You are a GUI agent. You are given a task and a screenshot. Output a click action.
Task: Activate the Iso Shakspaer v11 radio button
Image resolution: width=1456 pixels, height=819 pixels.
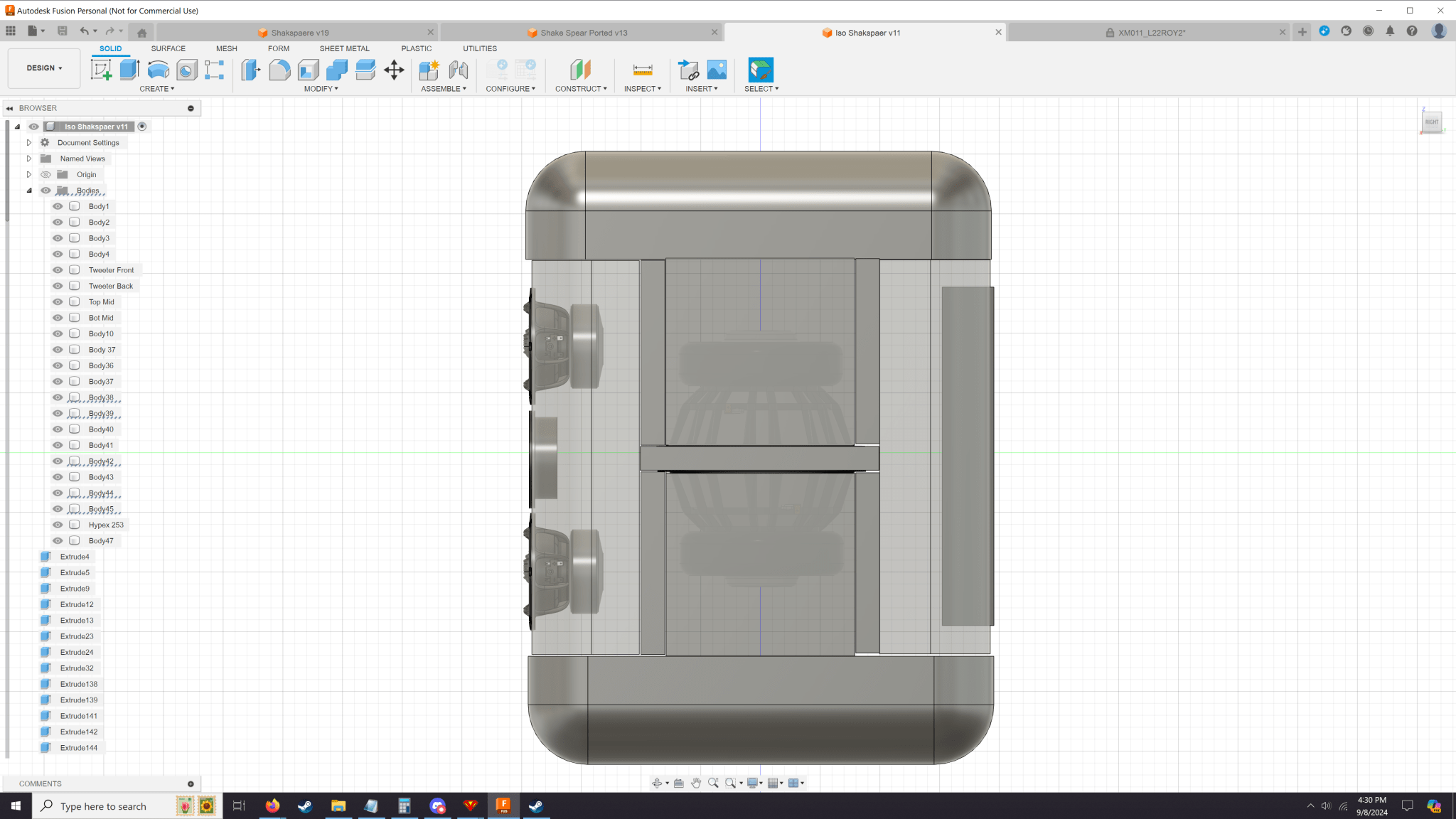coord(142,127)
